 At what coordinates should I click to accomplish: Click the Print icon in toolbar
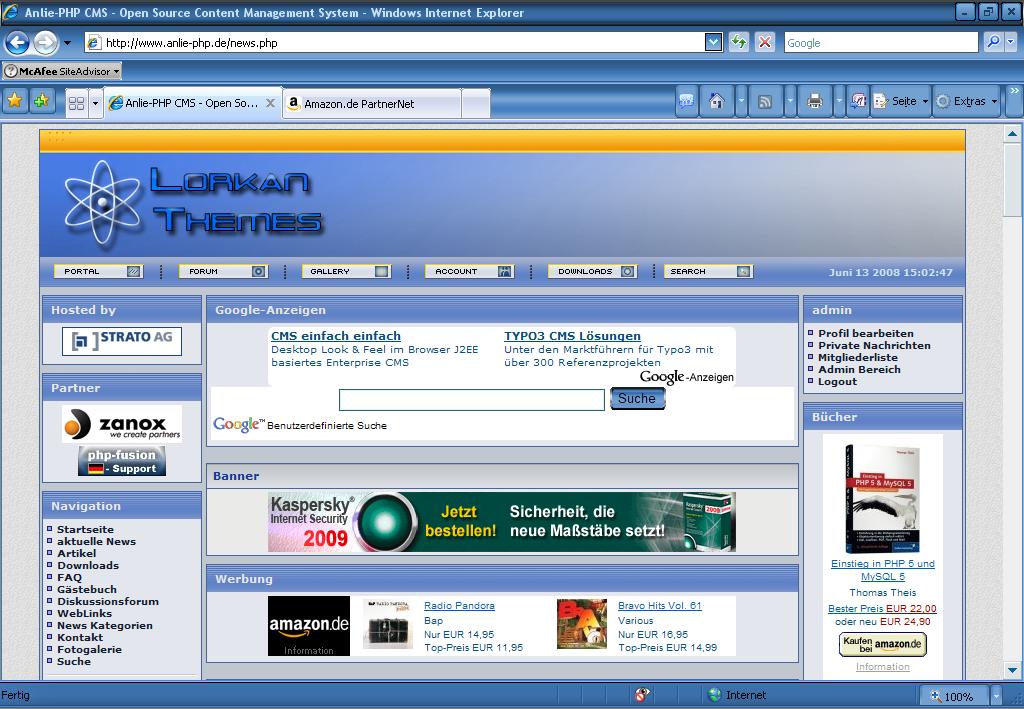pos(814,101)
